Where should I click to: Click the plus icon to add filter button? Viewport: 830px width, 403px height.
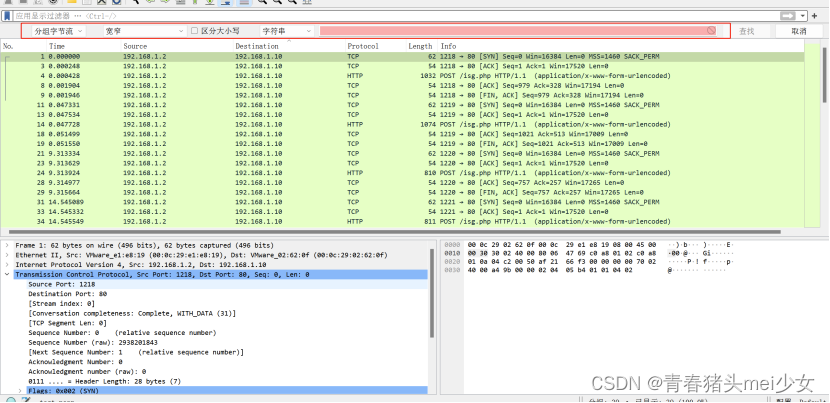tap(815, 16)
